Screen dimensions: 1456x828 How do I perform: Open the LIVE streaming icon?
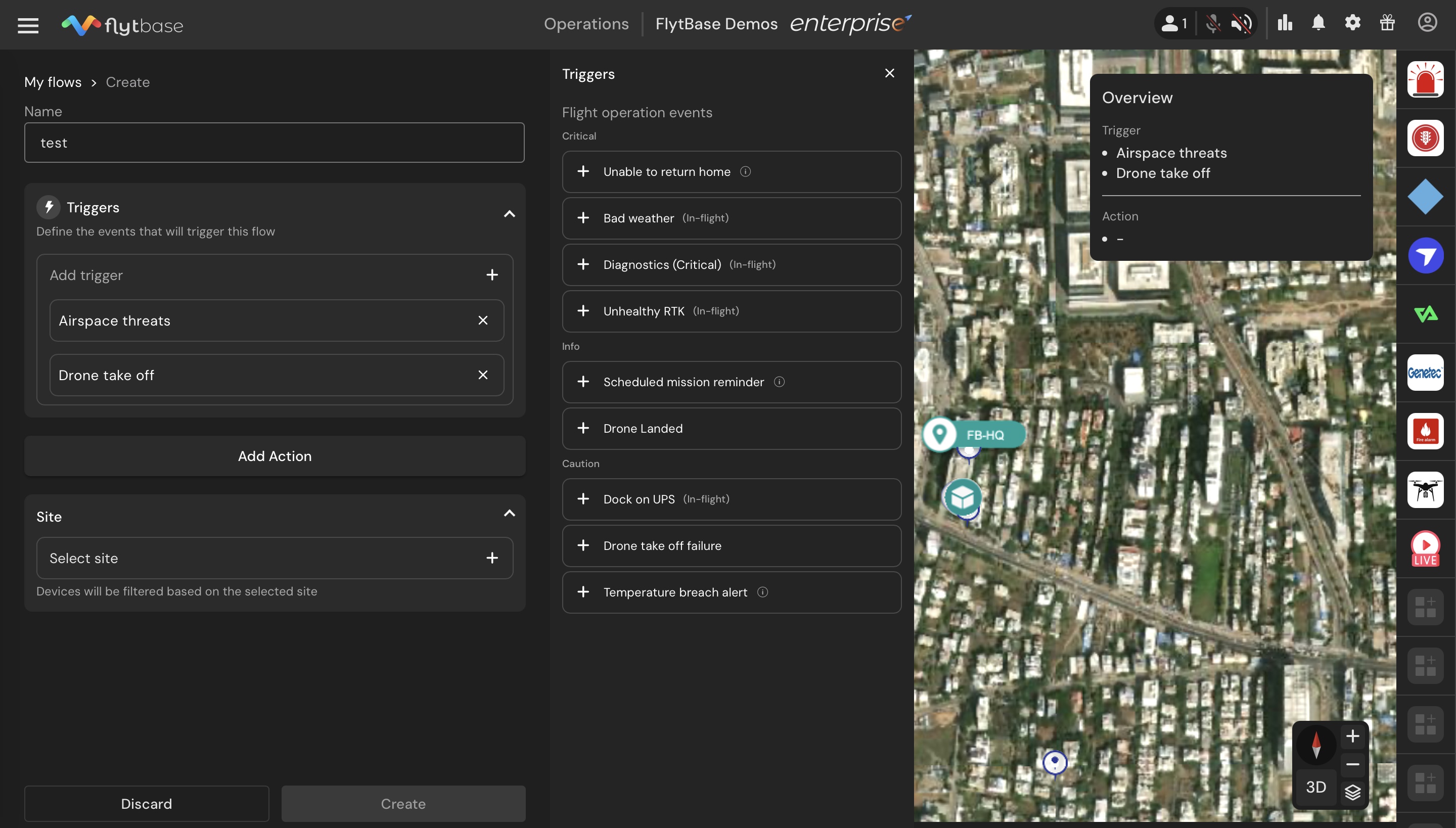(1425, 548)
